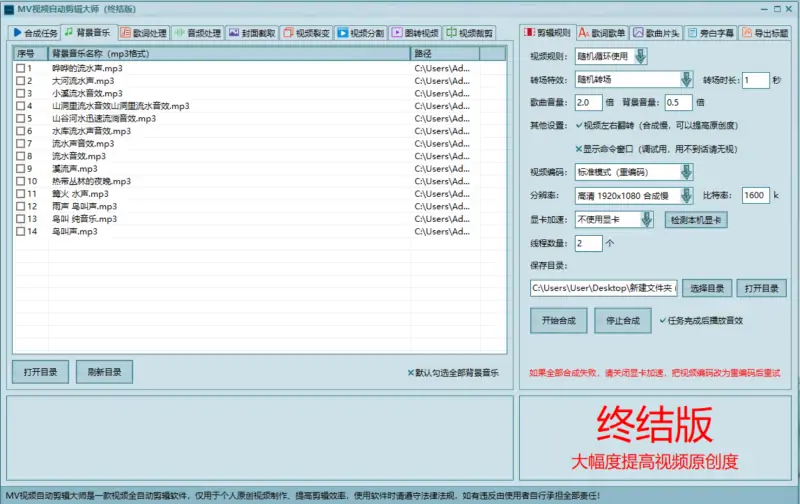This screenshot has width=800, height=504.
Task: Click the 开始合成 button
Action: tap(558, 321)
